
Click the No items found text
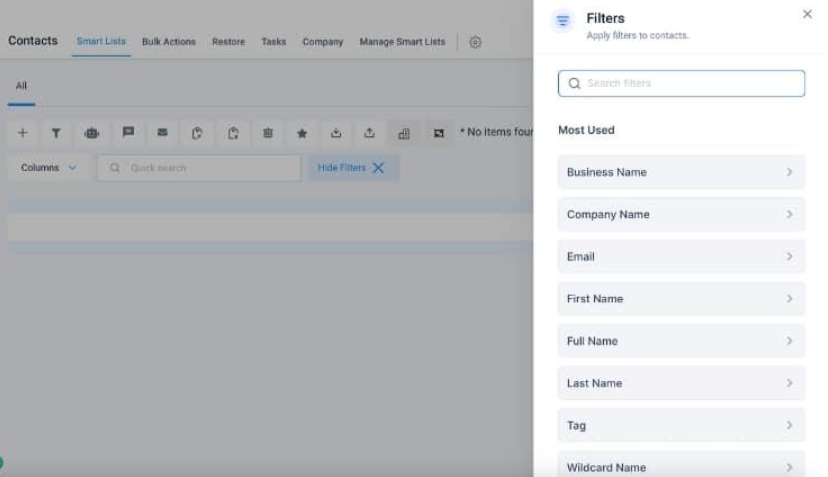coord(496,132)
